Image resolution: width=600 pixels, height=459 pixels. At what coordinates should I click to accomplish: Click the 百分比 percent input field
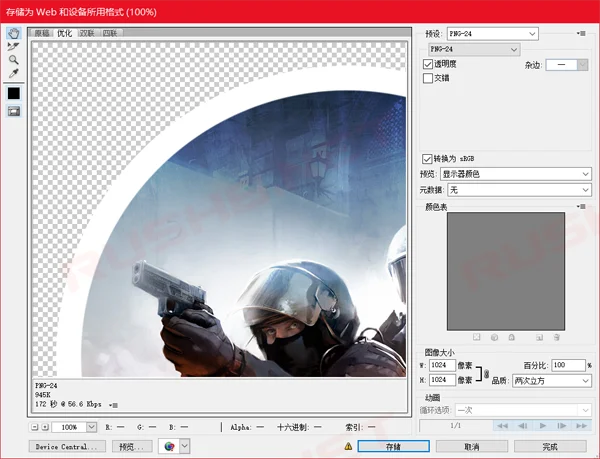point(569,365)
